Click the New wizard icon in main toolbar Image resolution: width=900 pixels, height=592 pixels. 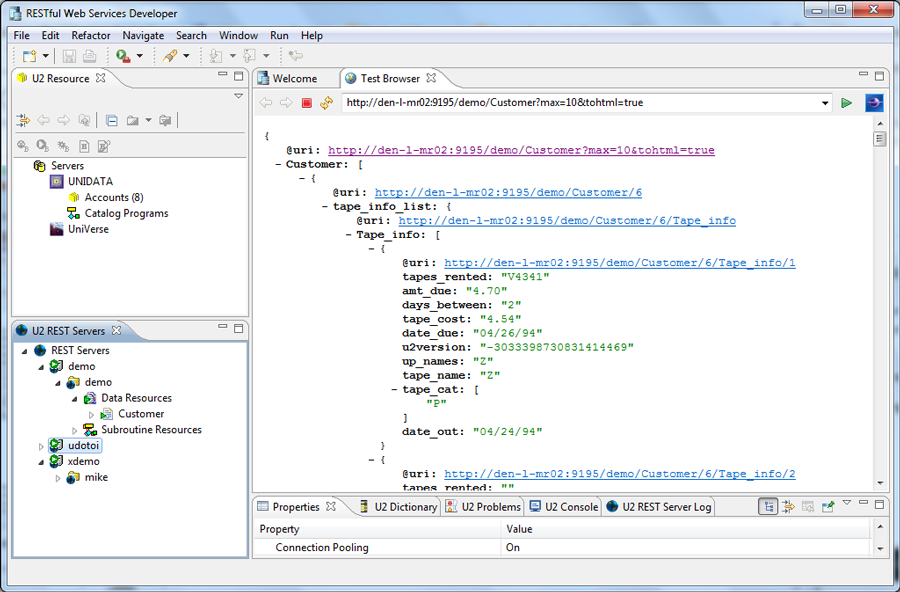29,56
